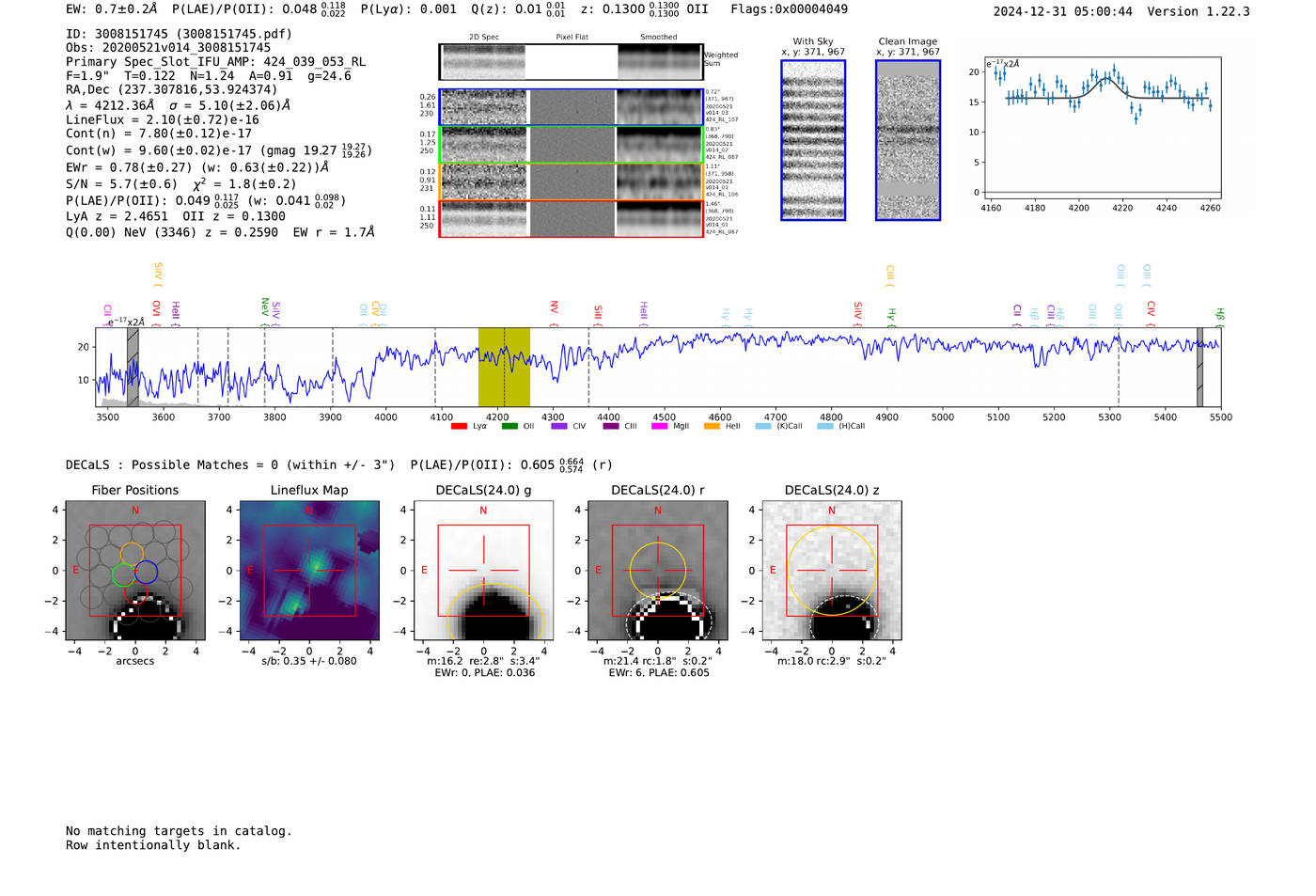
Task: Click the Q(0.00) NeV (3346) line
Action: coord(220,232)
